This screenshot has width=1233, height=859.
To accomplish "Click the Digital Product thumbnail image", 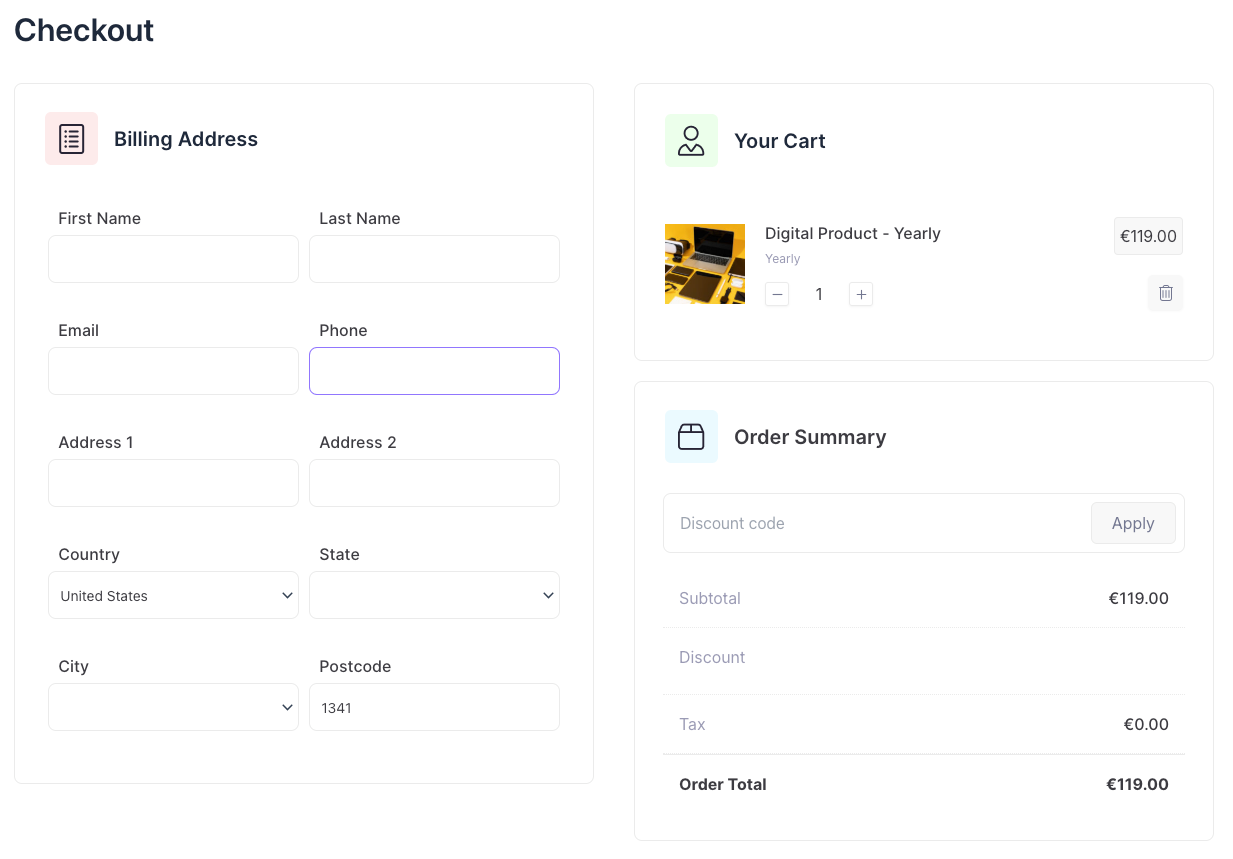I will coord(705,264).
